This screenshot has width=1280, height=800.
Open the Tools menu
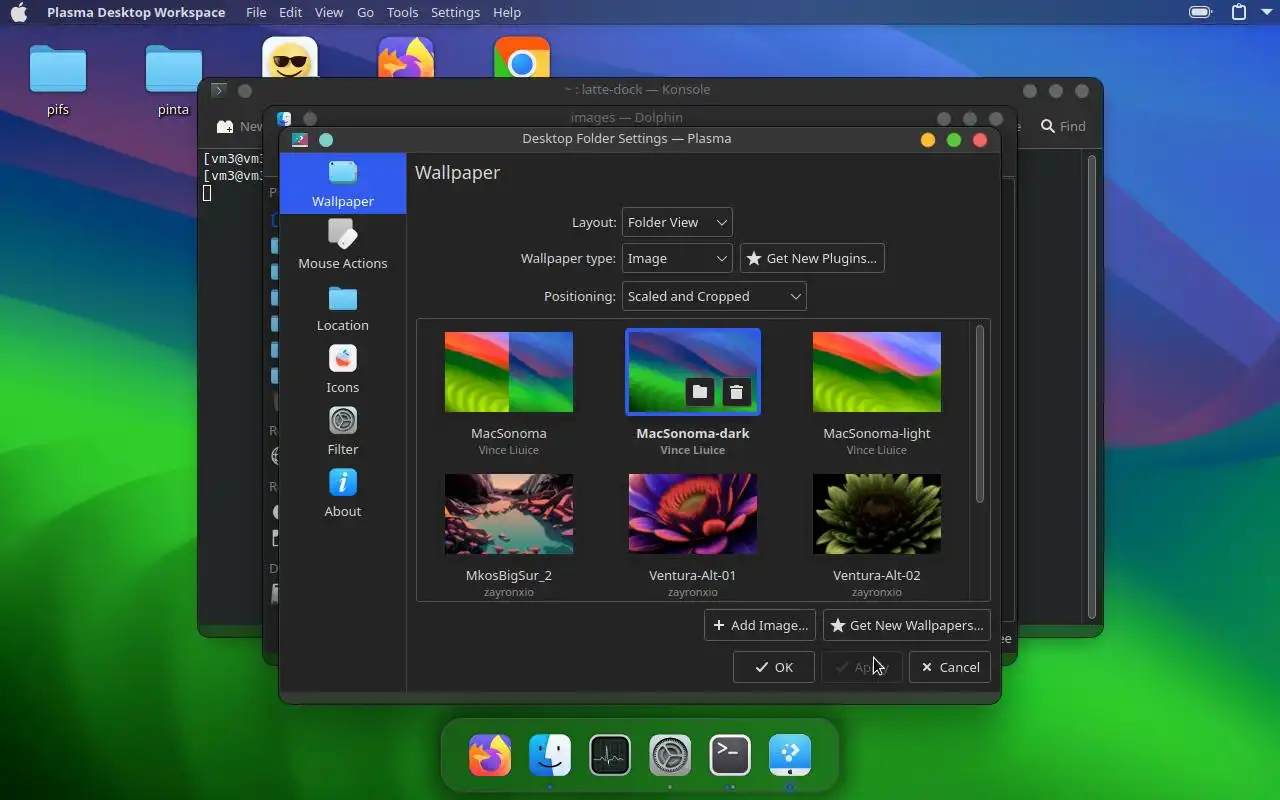coord(403,12)
